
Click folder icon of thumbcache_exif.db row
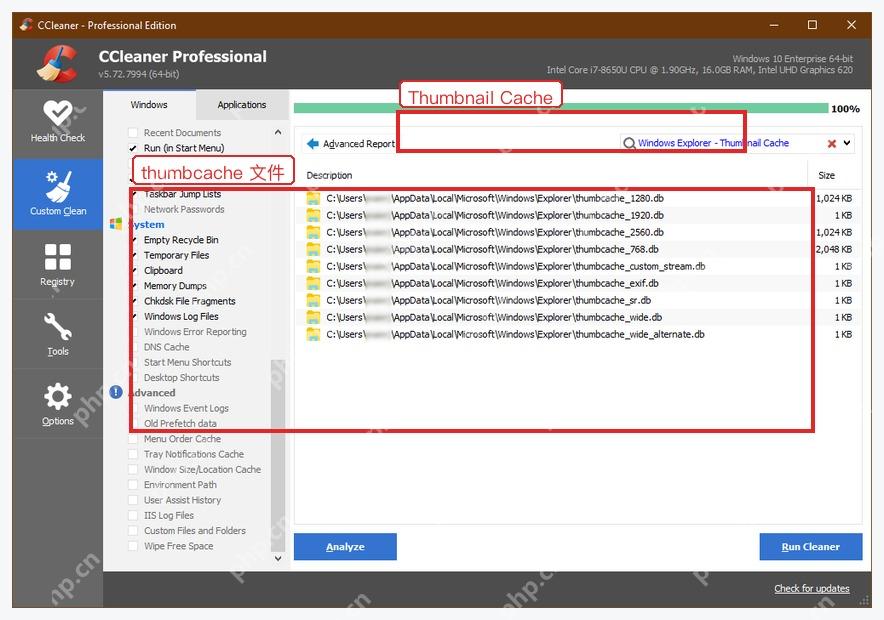pyautogui.click(x=313, y=283)
